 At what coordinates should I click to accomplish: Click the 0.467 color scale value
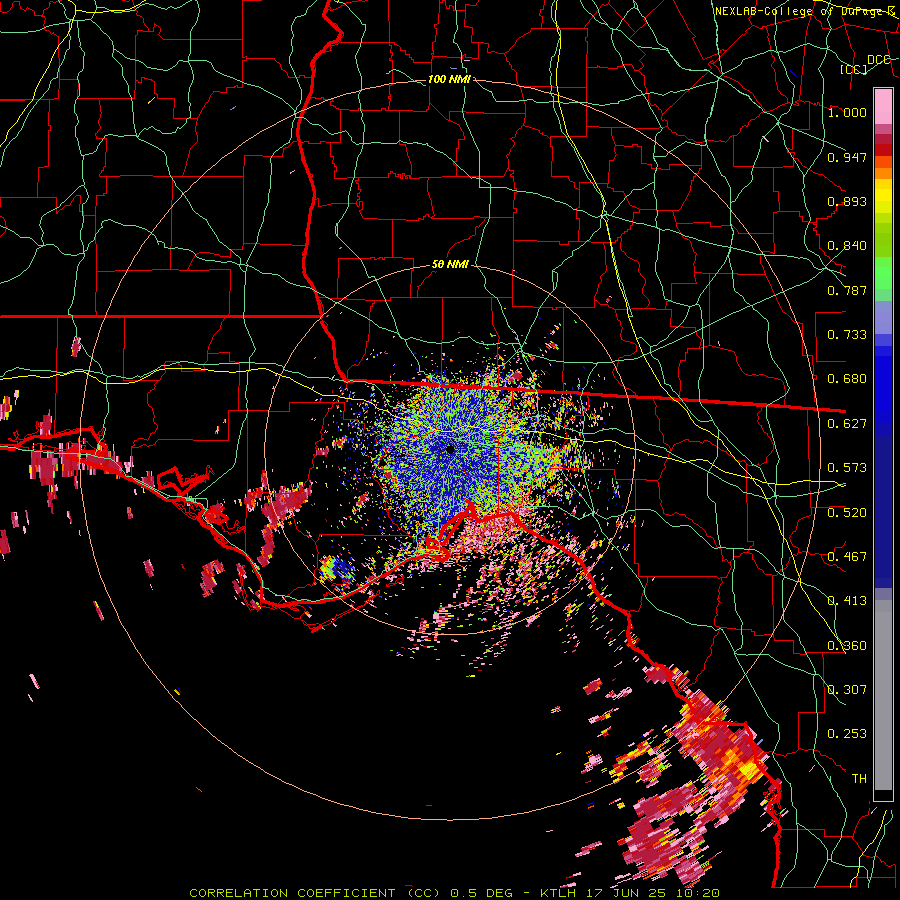point(847,557)
